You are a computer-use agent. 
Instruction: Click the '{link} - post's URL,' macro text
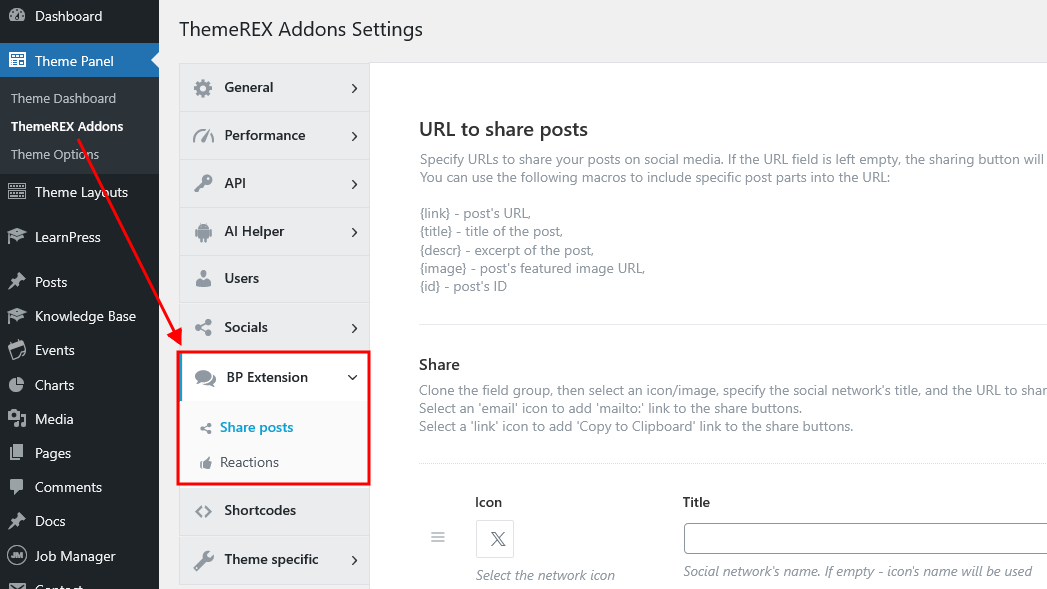pyautogui.click(x=475, y=214)
